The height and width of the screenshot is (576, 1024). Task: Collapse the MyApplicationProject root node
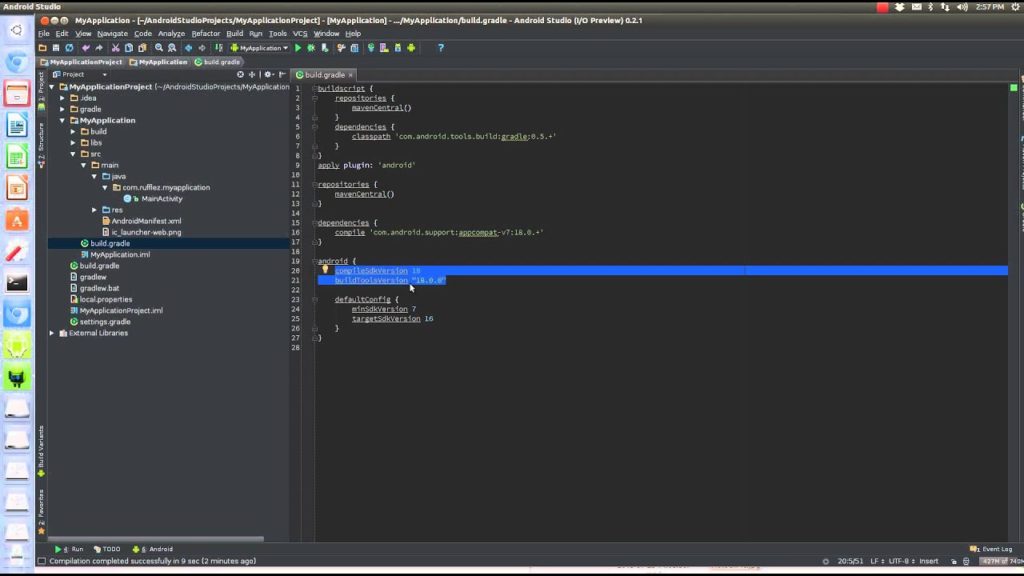click(x=52, y=86)
